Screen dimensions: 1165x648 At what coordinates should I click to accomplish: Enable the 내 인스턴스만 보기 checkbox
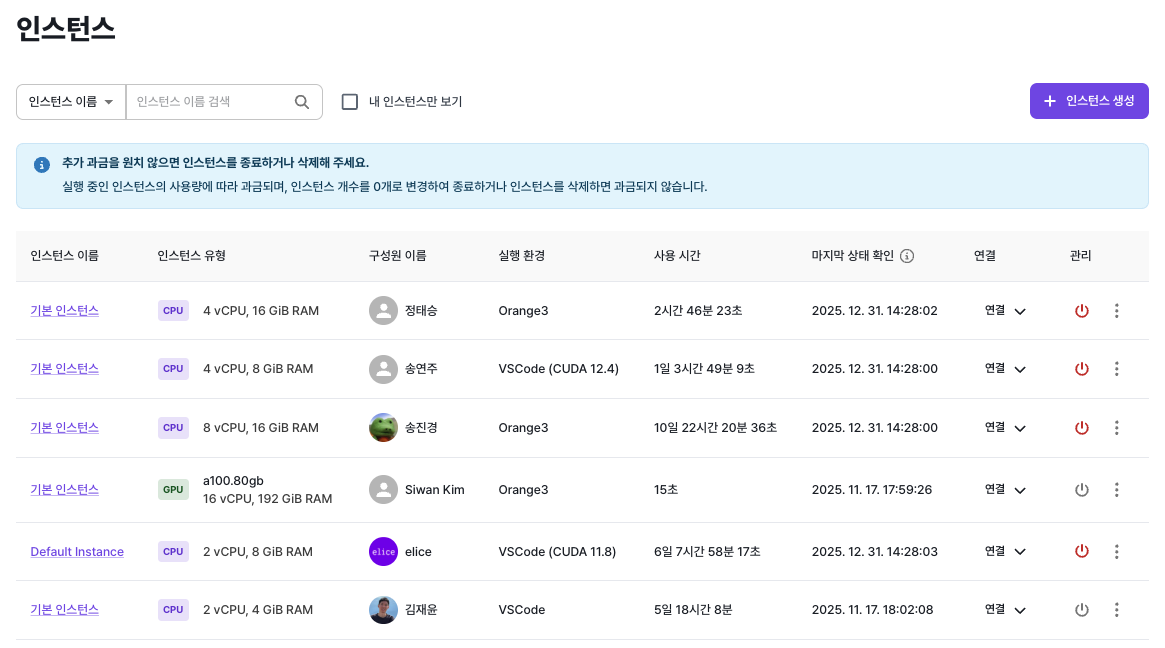(x=349, y=101)
